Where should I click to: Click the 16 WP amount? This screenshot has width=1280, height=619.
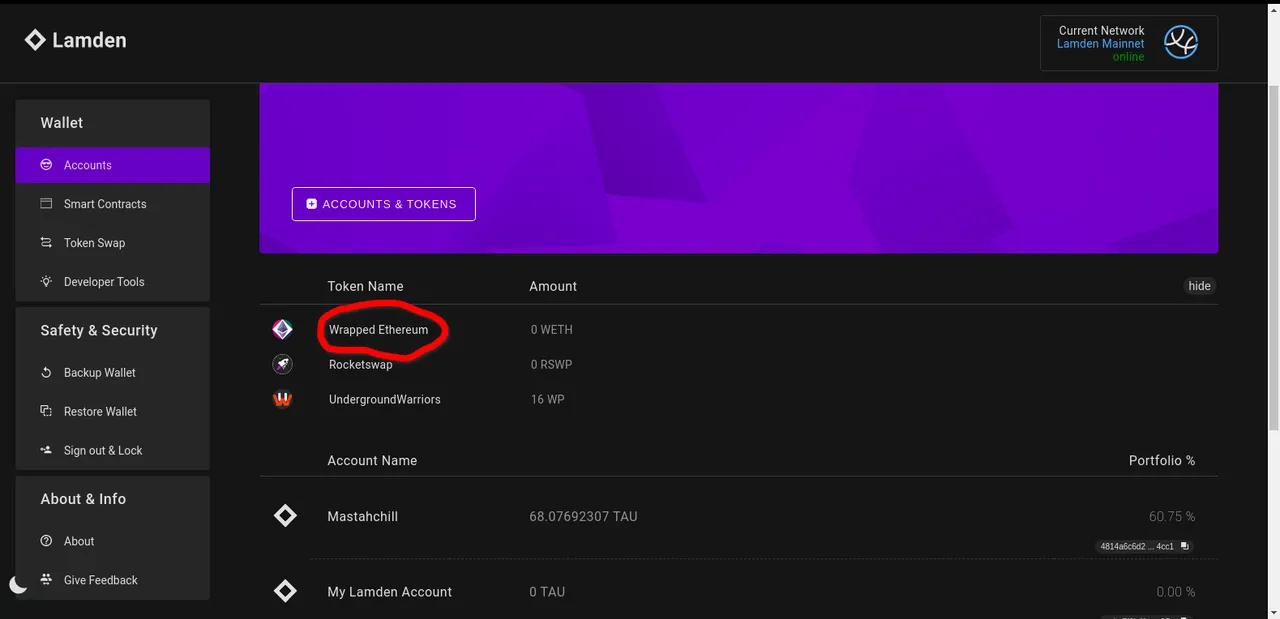[x=548, y=400]
